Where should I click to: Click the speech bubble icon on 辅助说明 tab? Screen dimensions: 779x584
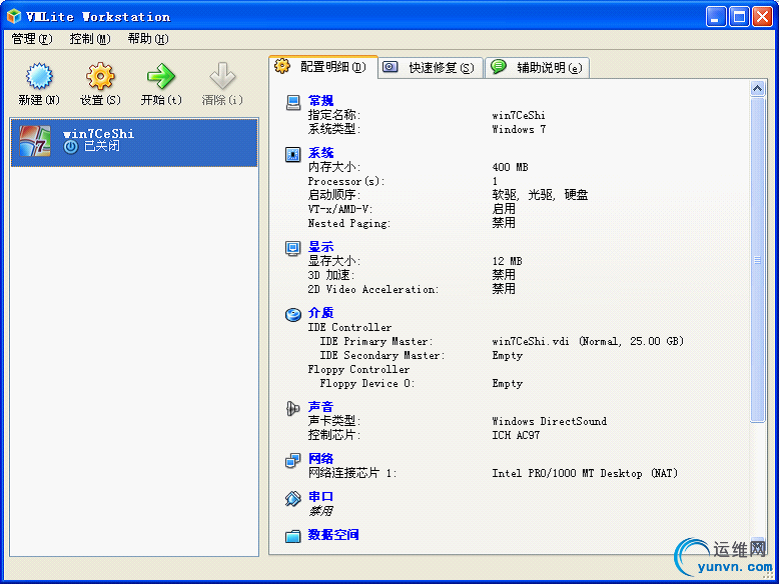(x=498, y=66)
